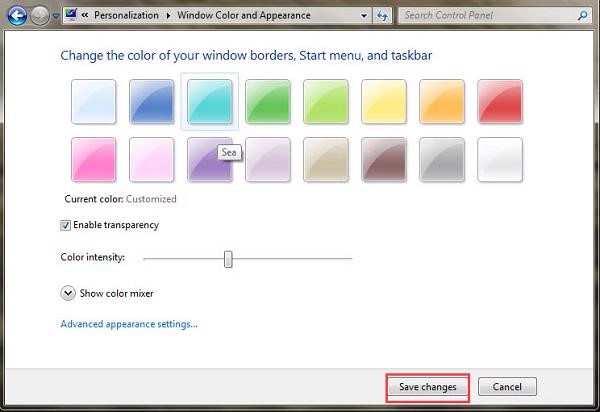Open Advanced appearance settings link
Image resolution: width=600 pixels, height=412 pixels.
129,324
